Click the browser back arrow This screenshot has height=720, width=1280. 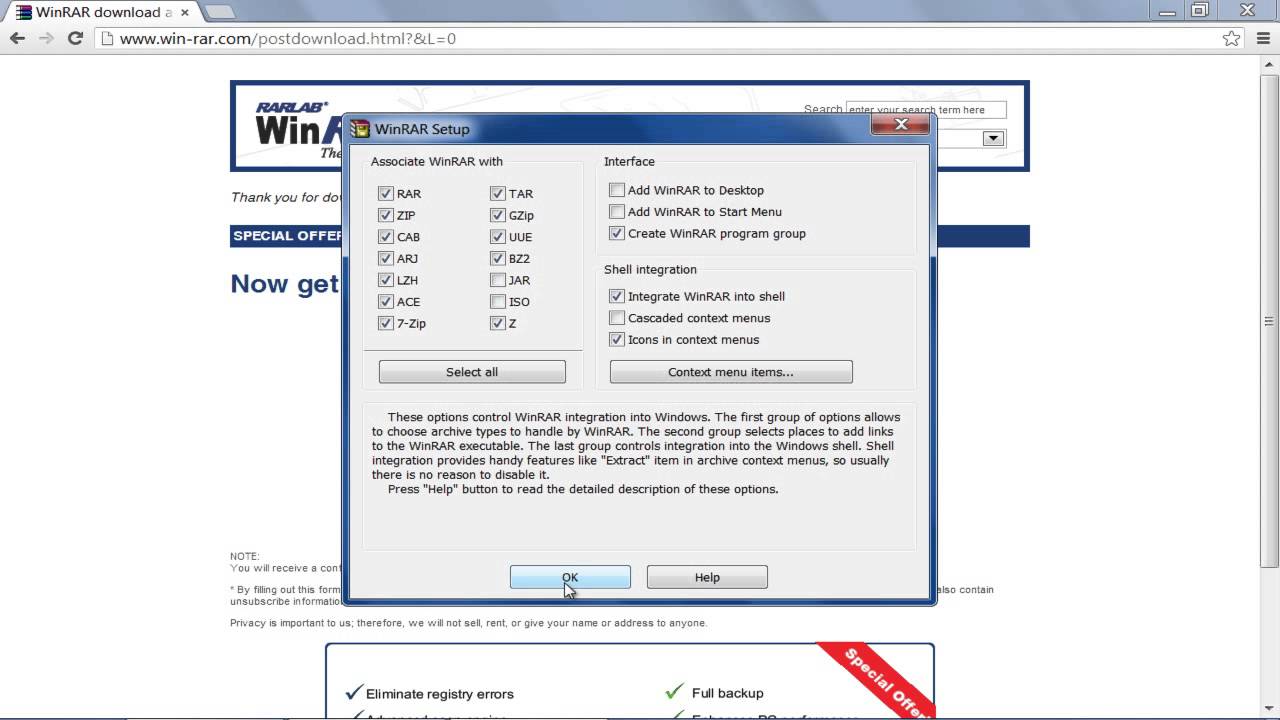coord(17,38)
